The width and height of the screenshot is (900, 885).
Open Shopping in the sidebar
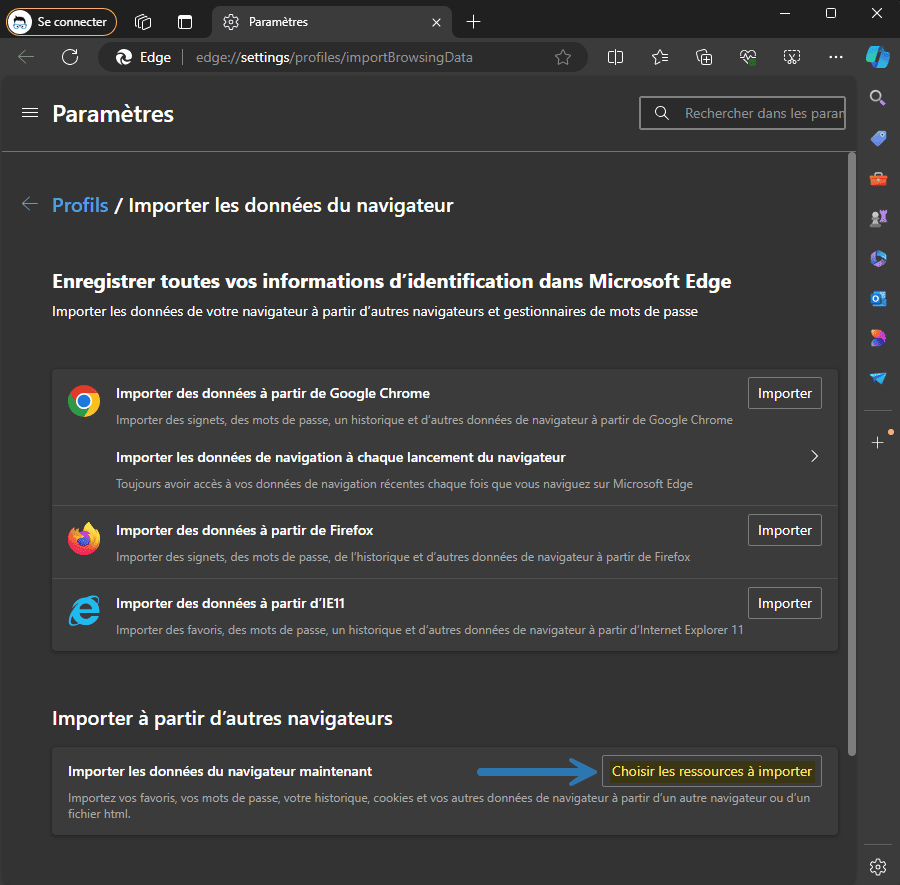[x=877, y=138]
